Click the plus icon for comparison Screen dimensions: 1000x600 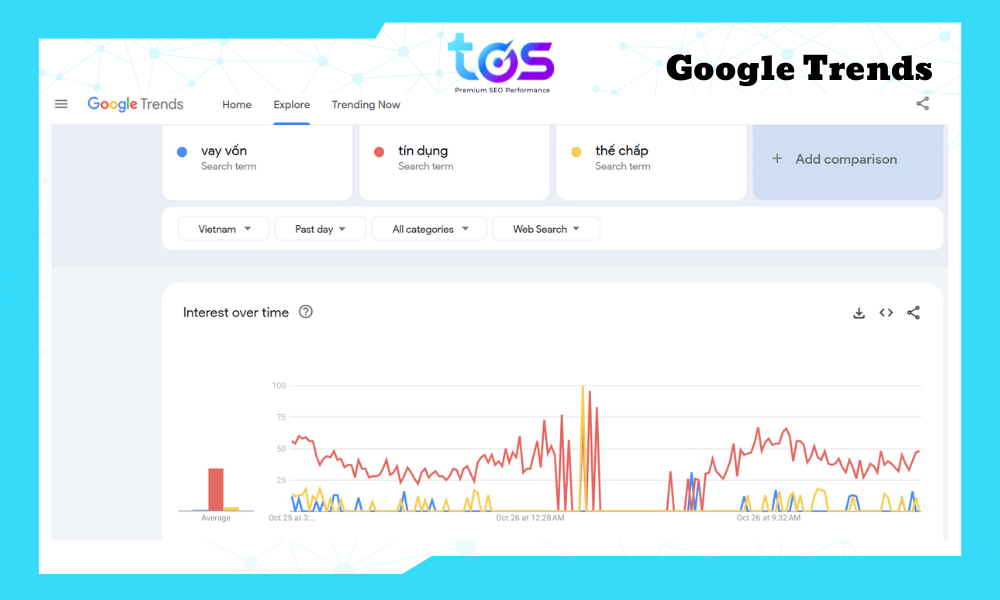(777, 159)
